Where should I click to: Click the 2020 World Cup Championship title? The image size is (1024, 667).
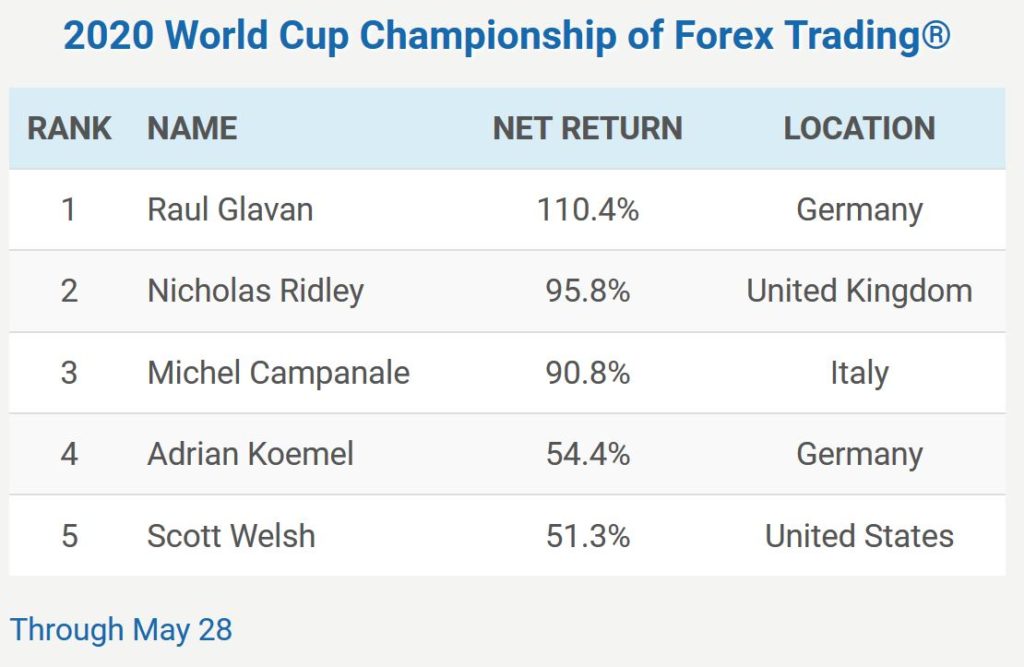click(x=507, y=35)
